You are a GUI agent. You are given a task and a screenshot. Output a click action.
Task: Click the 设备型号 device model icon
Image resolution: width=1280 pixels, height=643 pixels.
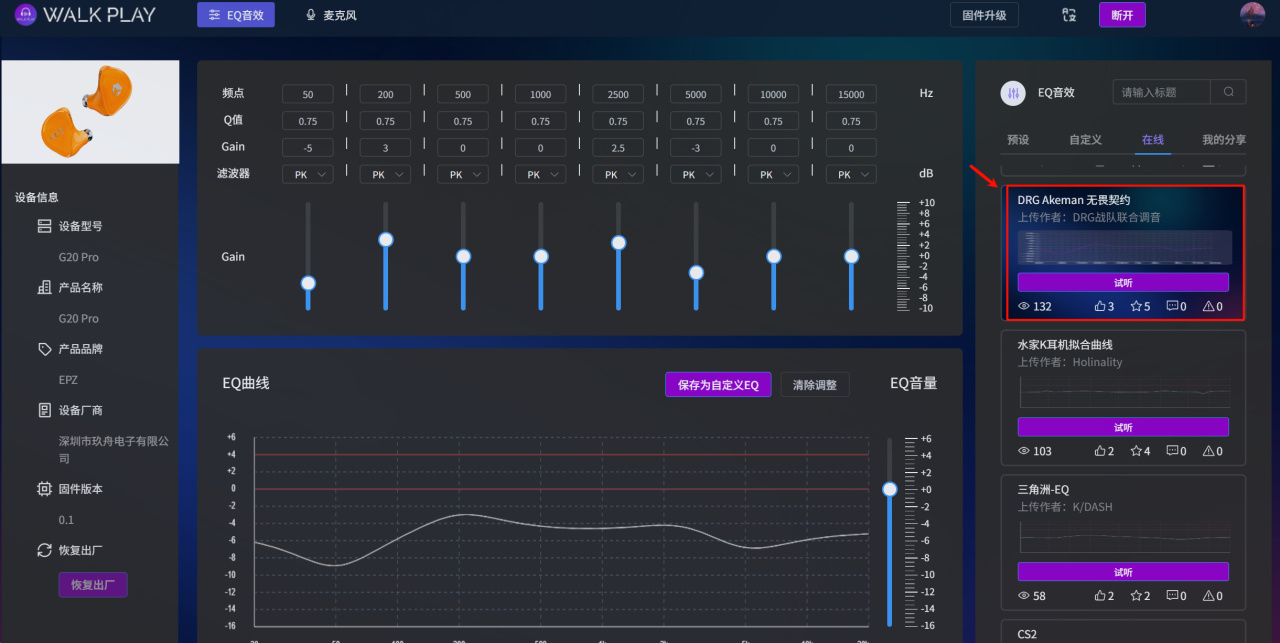(x=44, y=226)
